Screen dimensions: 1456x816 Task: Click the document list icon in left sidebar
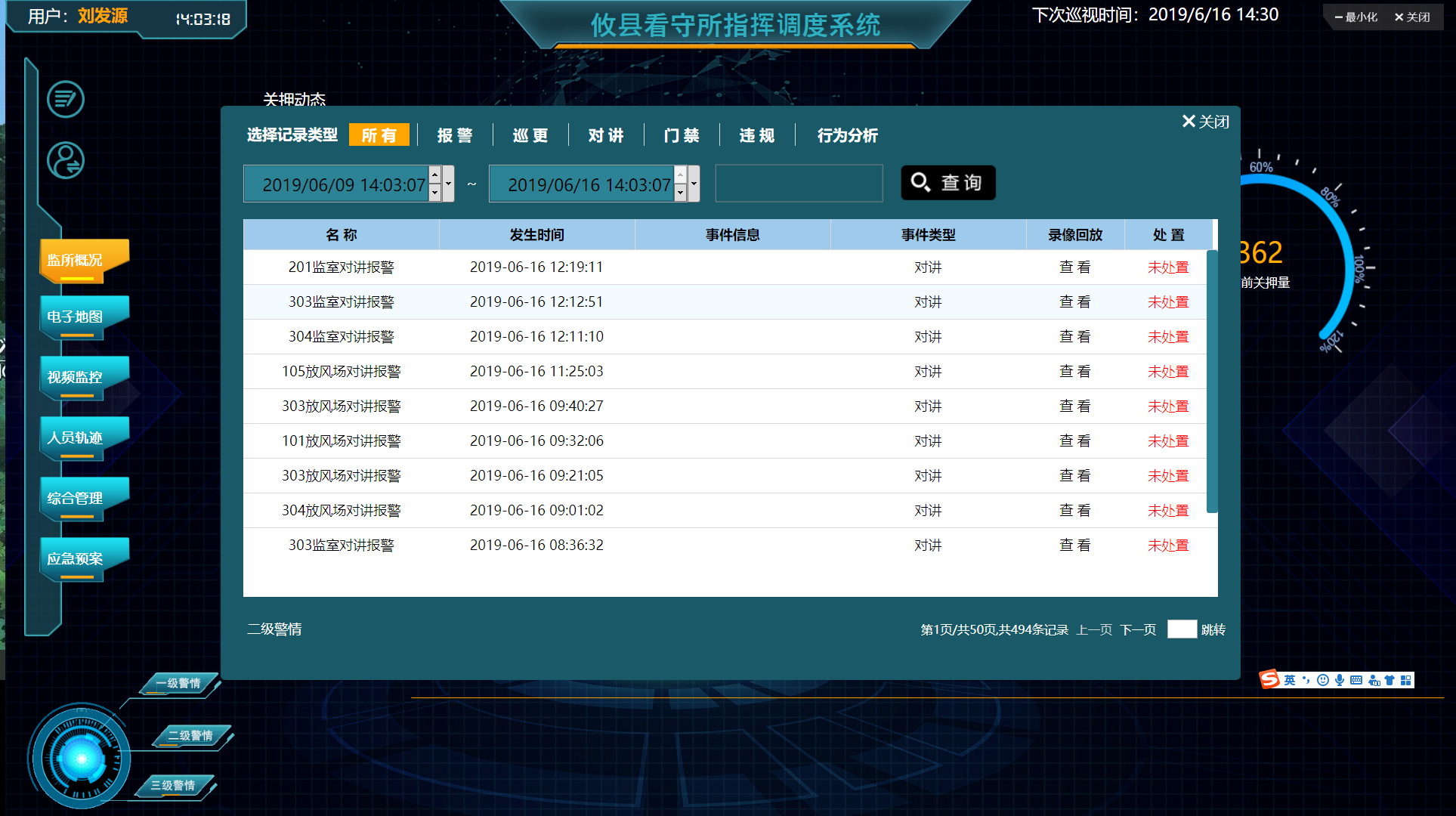pyautogui.click(x=66, y=99)
